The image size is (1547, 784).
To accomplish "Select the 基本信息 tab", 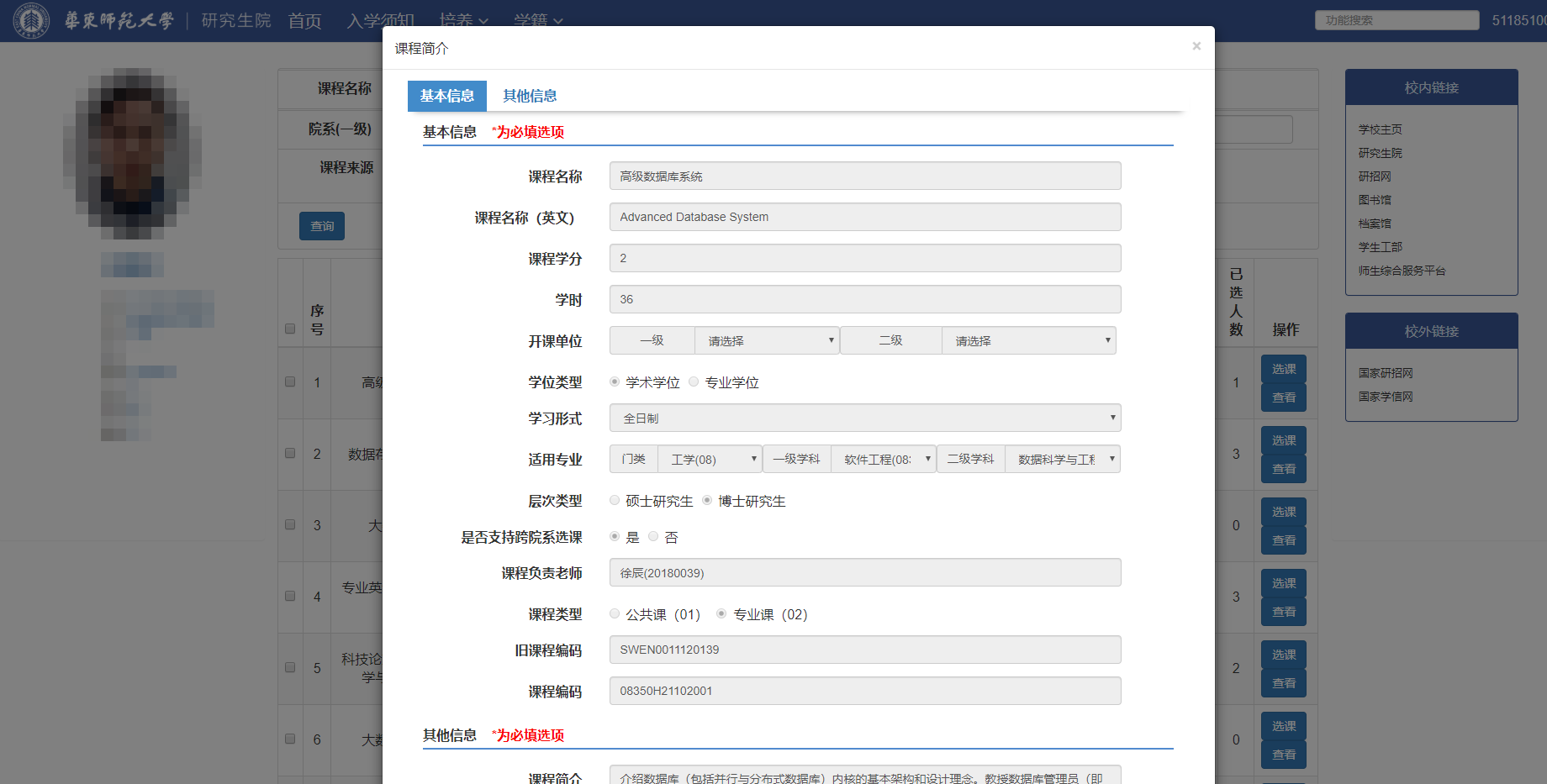I will tap(446, 96).
